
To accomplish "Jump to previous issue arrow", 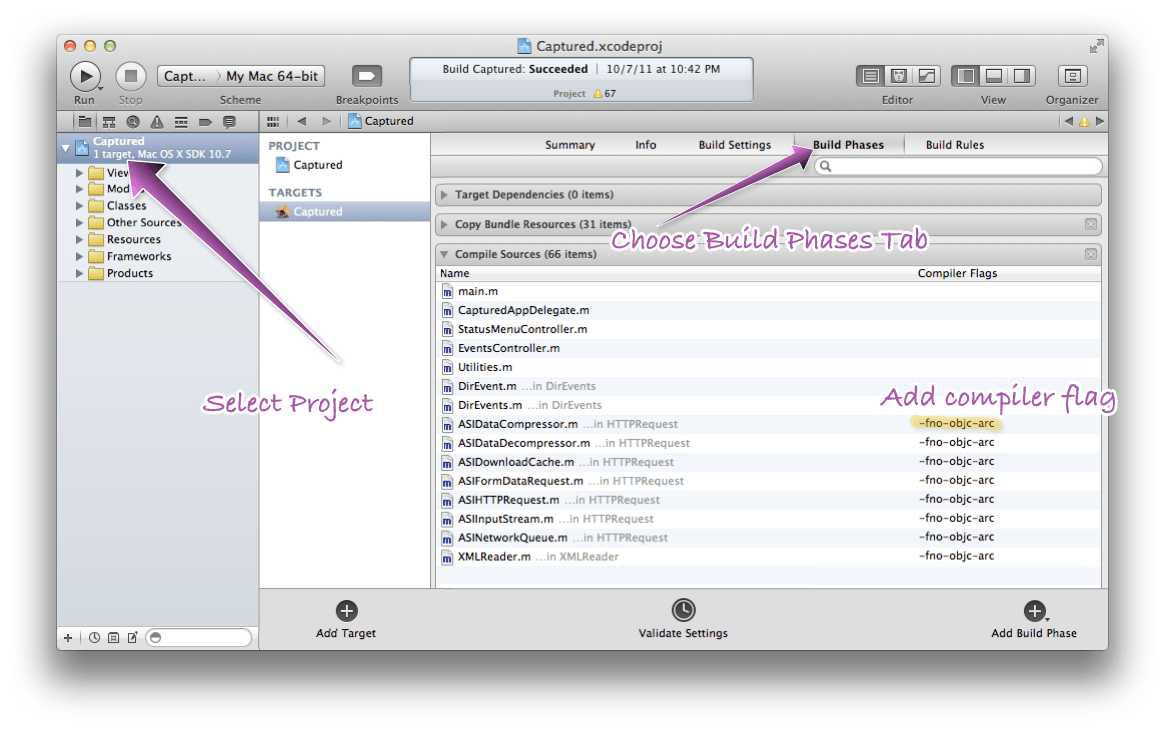I will point(1068,121).
